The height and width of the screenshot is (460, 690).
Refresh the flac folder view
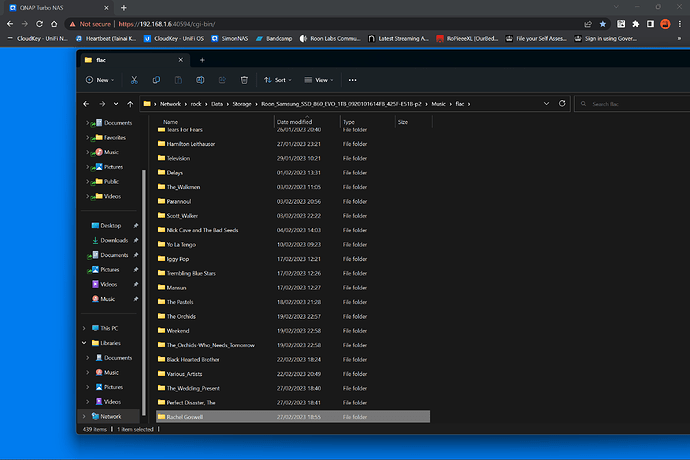pos(564,103)
